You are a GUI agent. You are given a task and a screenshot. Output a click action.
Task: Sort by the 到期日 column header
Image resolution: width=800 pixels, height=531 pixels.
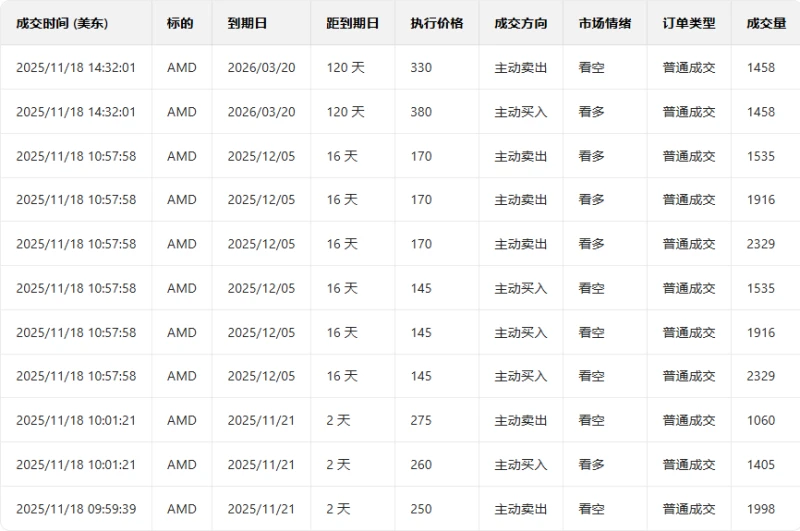[247, 23]
